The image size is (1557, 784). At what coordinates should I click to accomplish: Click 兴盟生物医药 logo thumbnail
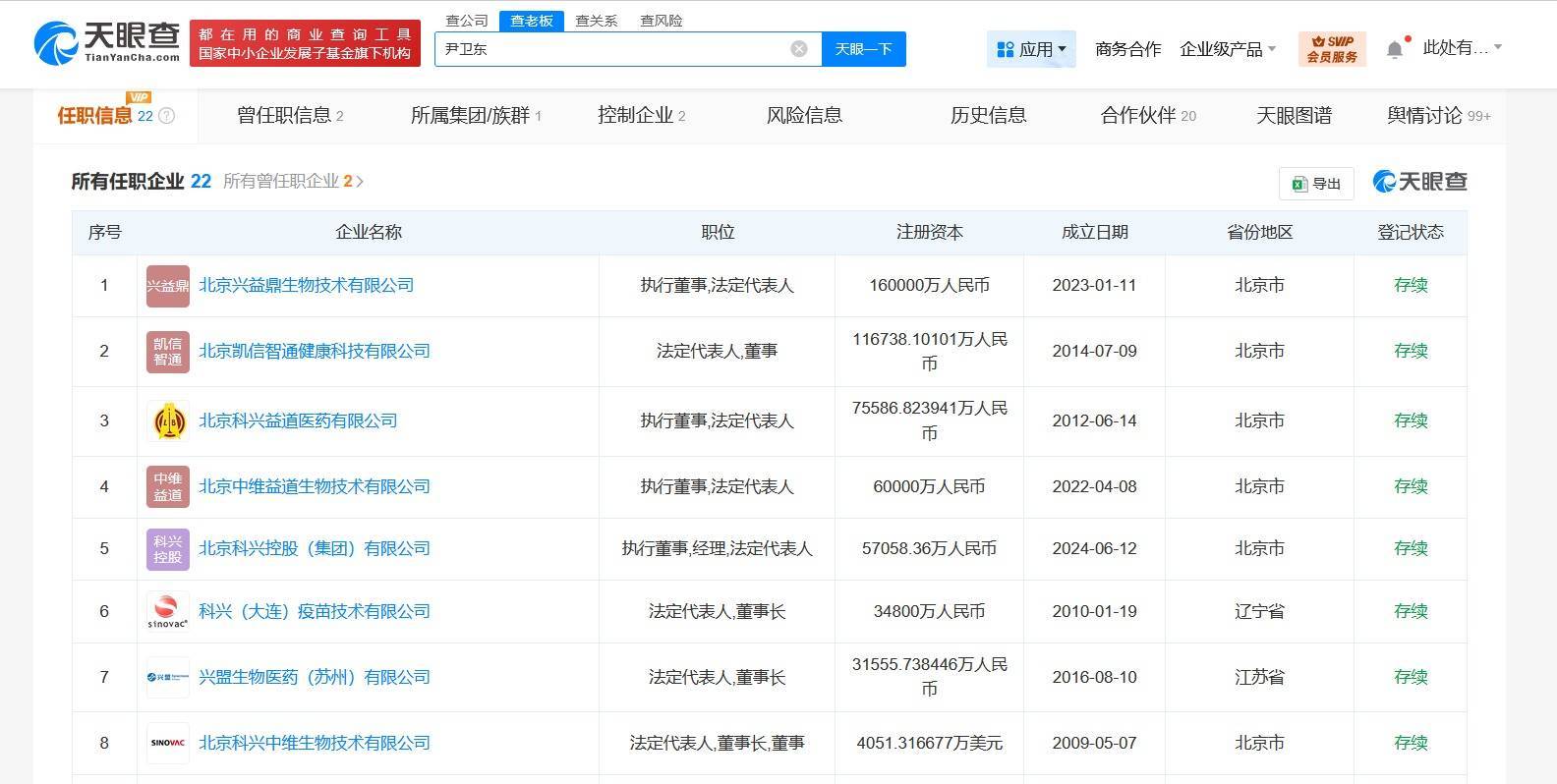(x=168, y=678)
